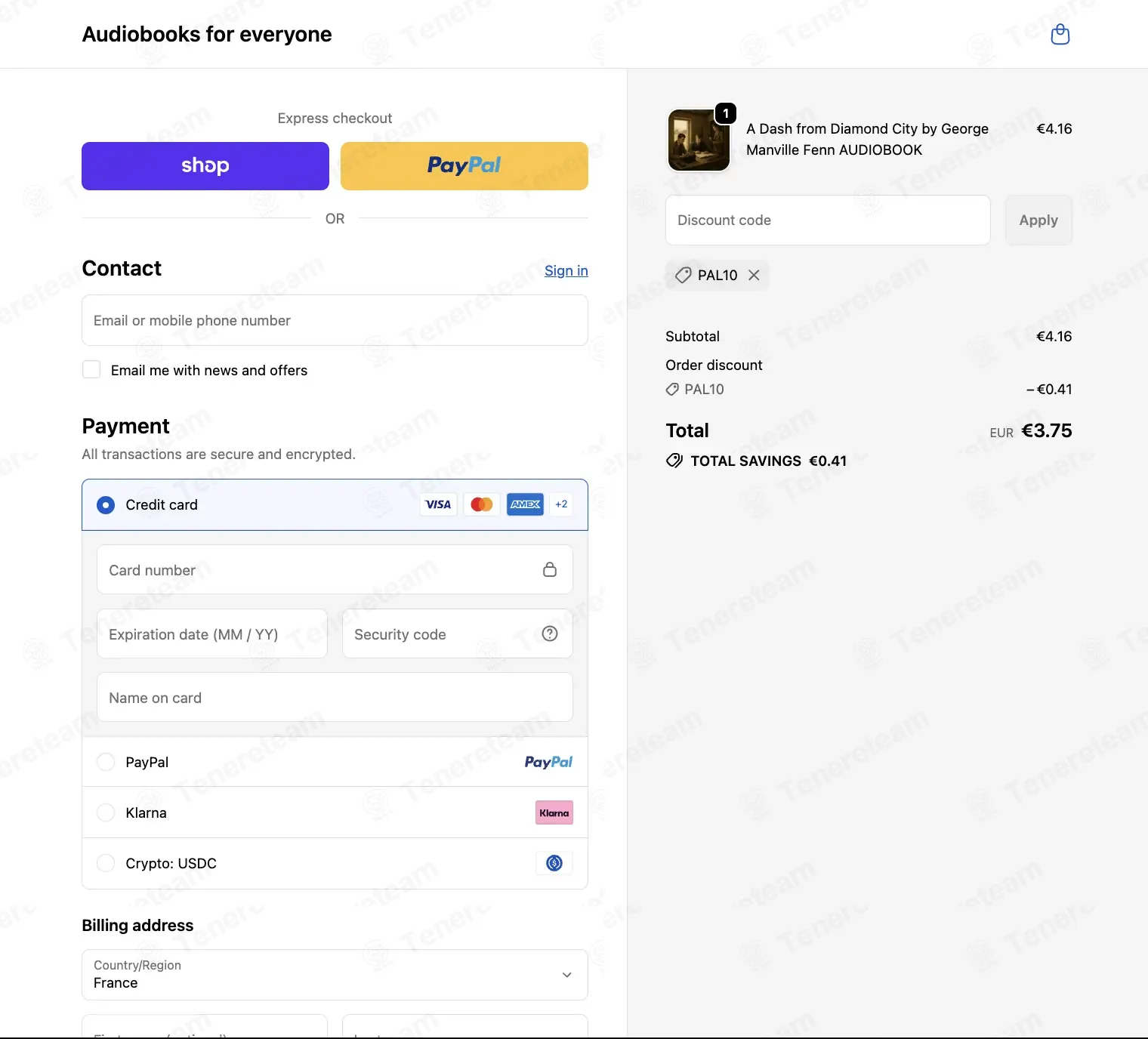Enable Email me with news and offers
Screen dimensions: 1148x1039
pos(91,369)
